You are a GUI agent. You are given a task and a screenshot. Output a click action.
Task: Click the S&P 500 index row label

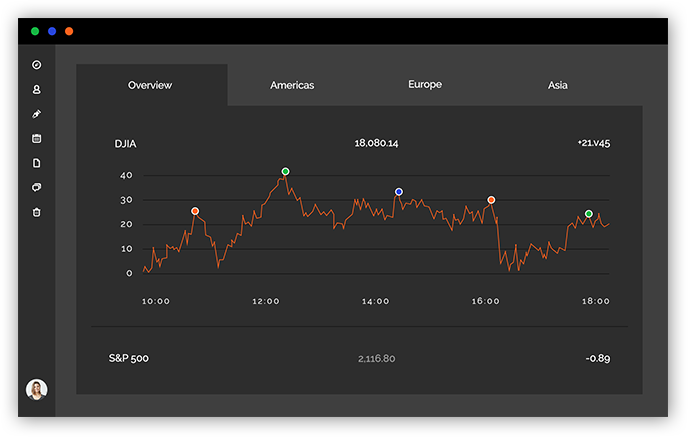click(129, 358)
